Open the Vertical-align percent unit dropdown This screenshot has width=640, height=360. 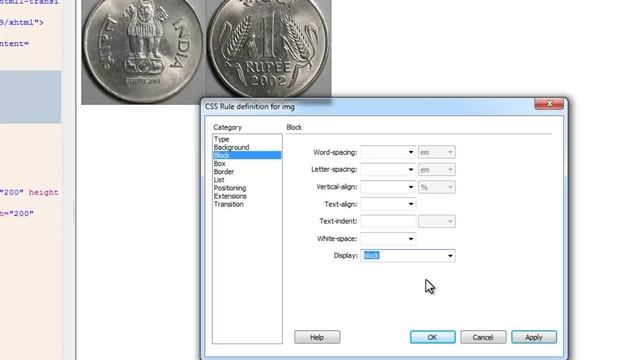437,187
